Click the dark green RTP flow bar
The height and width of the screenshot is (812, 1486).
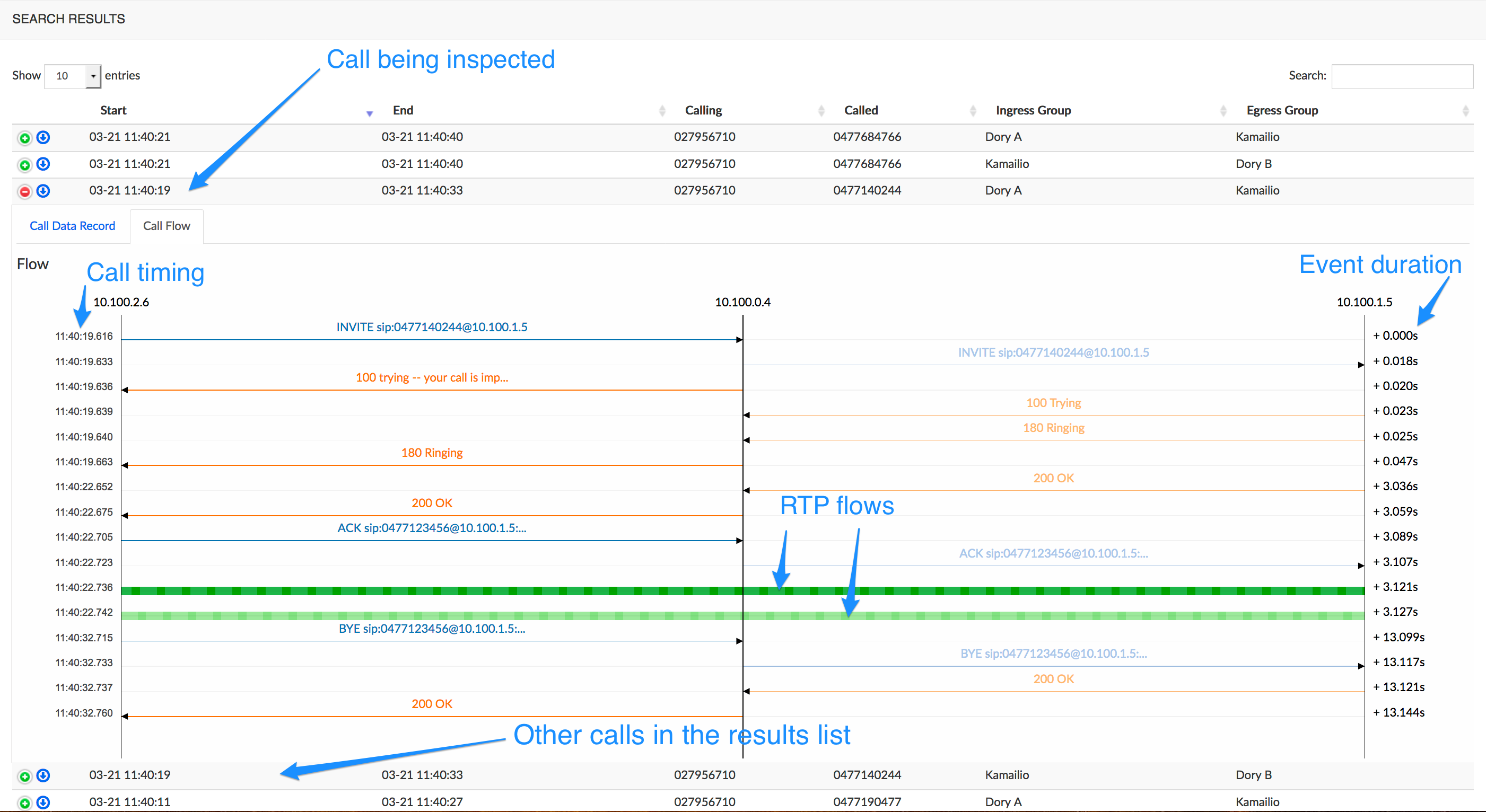(743, 590)
